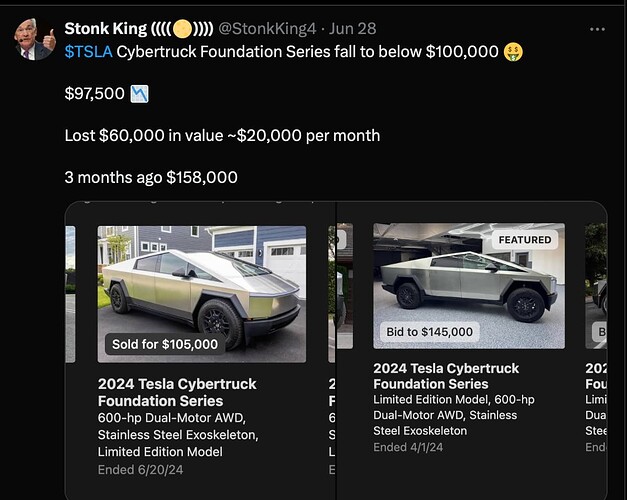Click the Jun 28 post timestamp

(352, 29)
